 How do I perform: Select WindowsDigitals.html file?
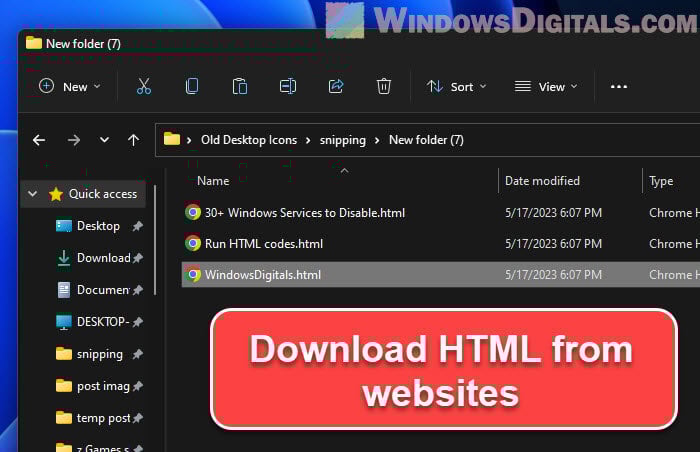pyautogui.click(x=262, y=275)
